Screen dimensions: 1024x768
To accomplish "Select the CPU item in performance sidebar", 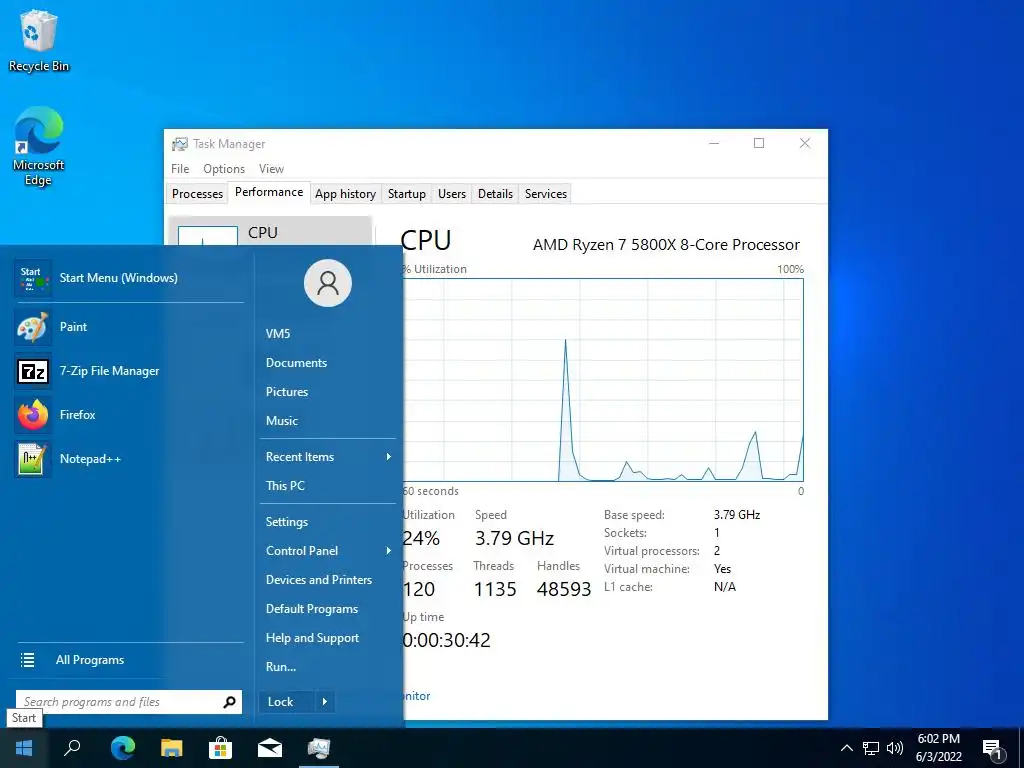I will pyautogui.click(x=271, y=232).
